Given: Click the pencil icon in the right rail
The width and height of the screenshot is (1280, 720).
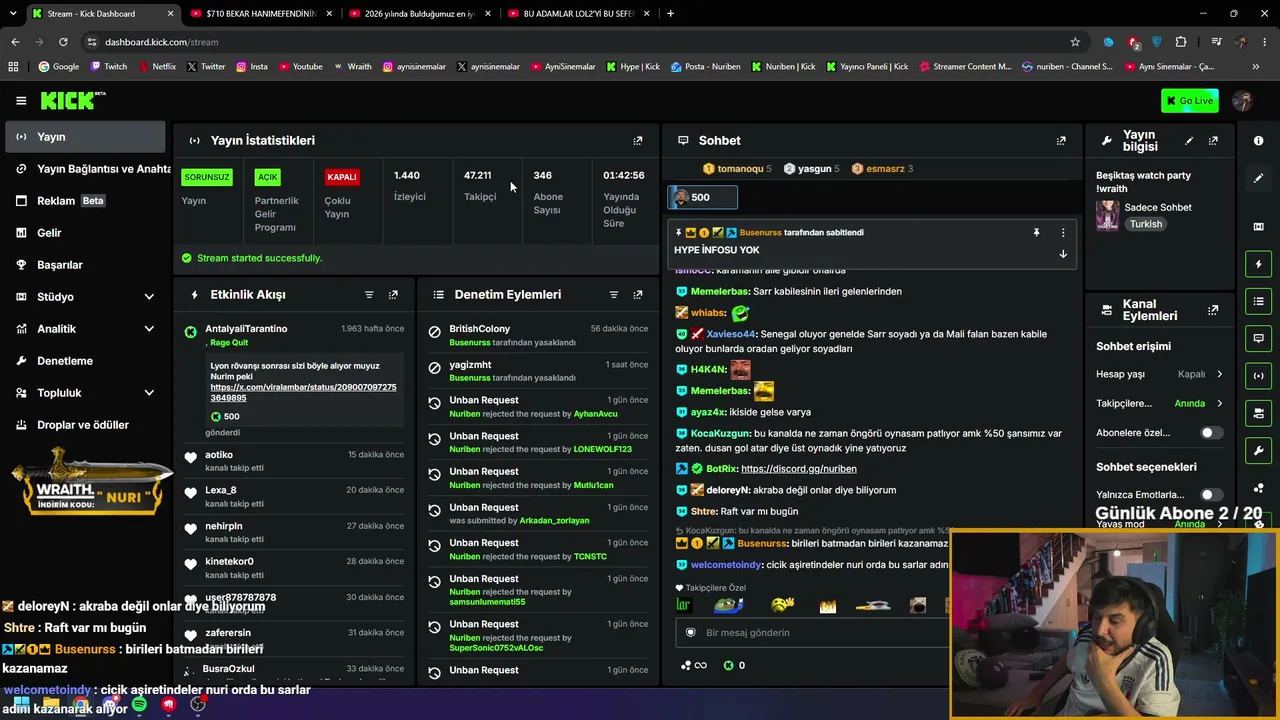Looking at the screenshot, I should click(1258, 178).
